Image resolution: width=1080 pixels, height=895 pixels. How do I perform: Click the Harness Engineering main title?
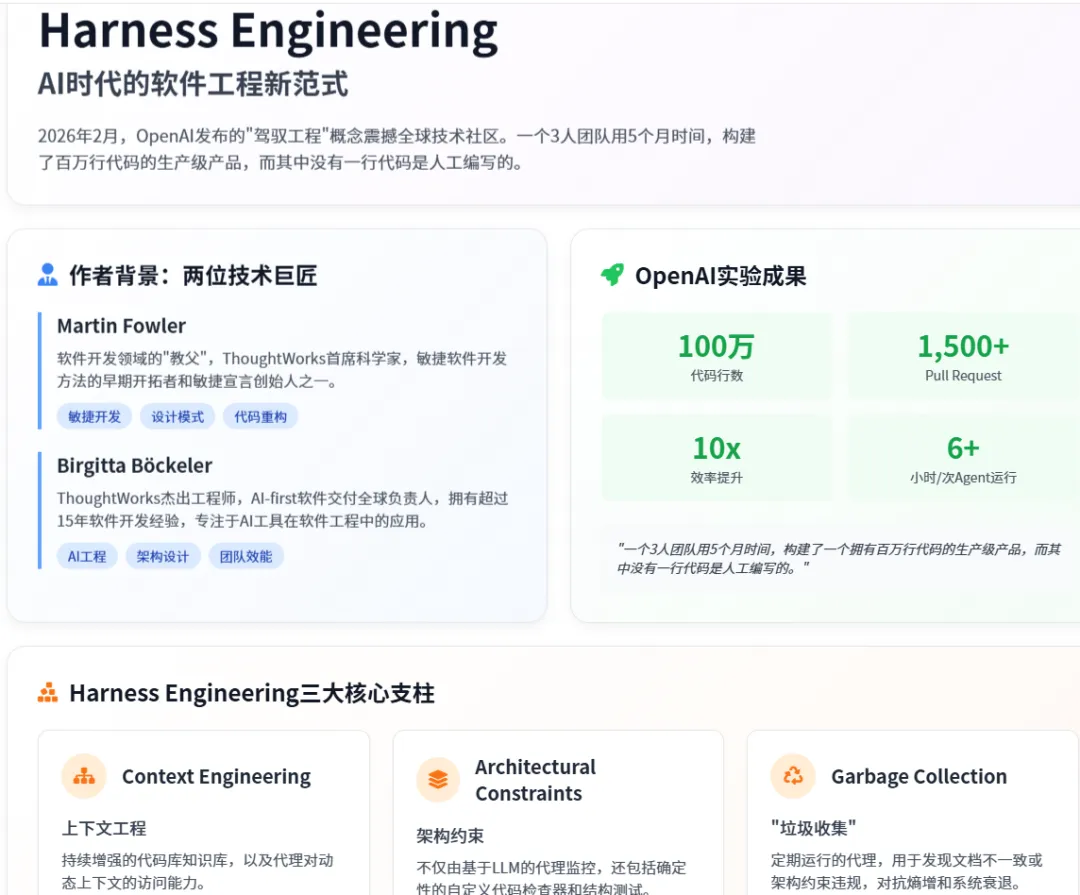pyautogui.click(x=269, y=31)
